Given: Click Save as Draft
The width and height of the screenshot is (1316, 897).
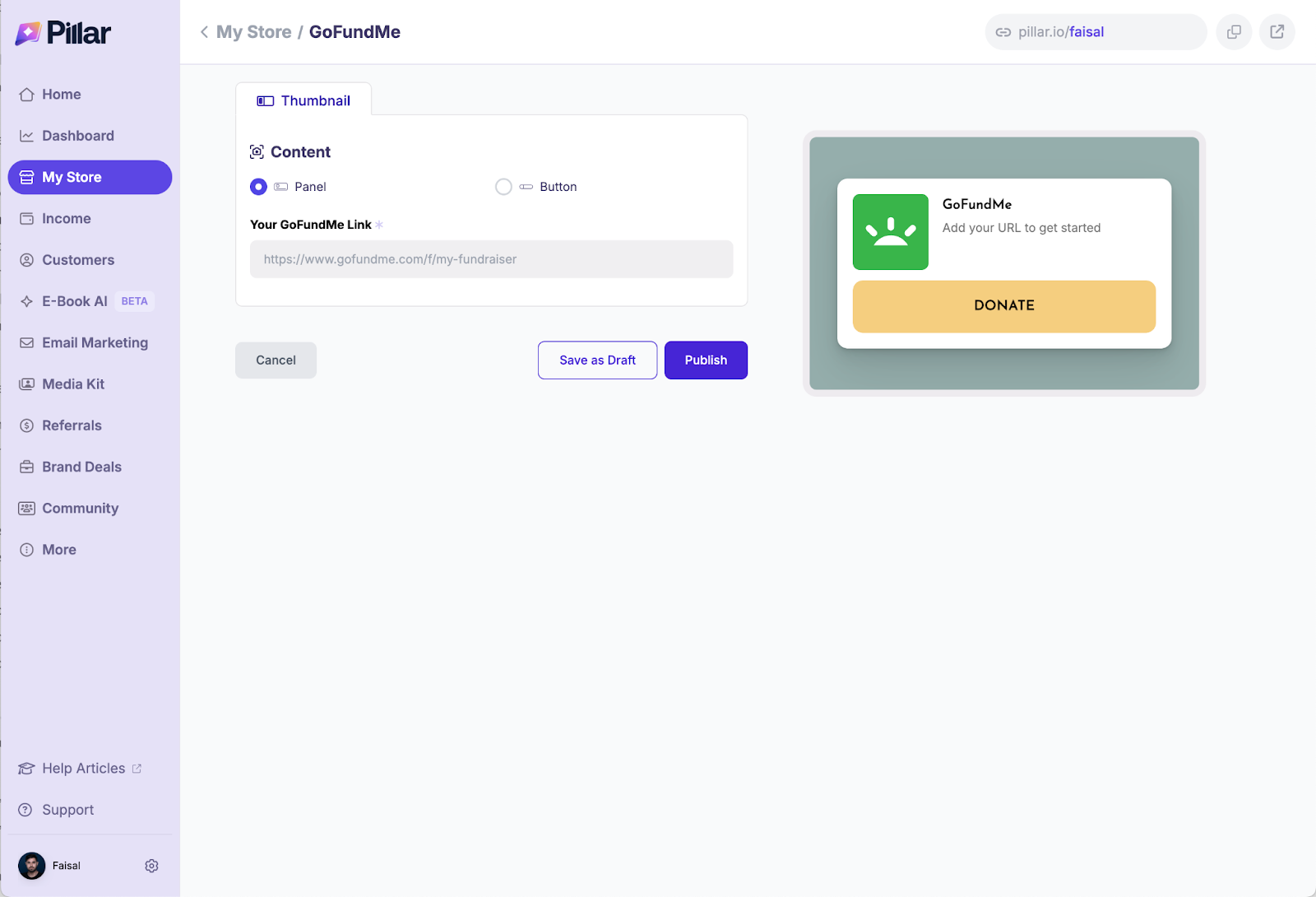Looking at the screenshot, I should click(597, 360).
